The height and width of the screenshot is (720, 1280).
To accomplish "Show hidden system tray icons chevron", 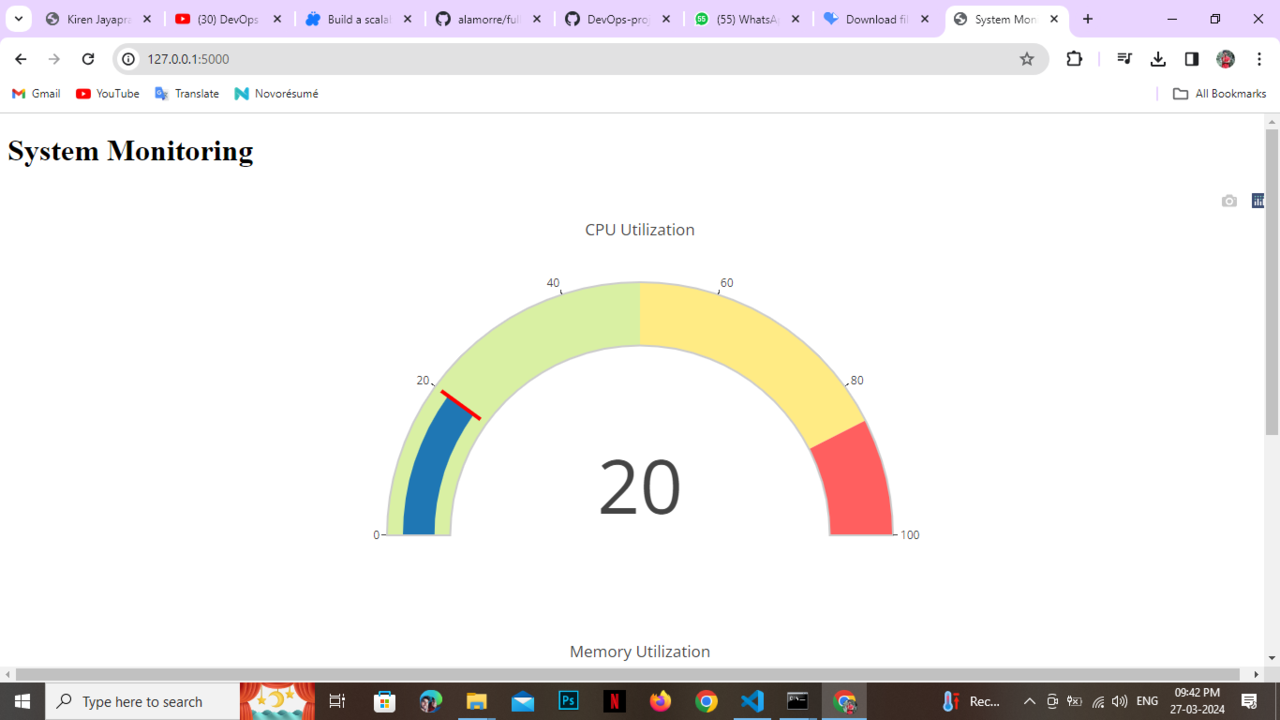I will (x=1029, y=701).
